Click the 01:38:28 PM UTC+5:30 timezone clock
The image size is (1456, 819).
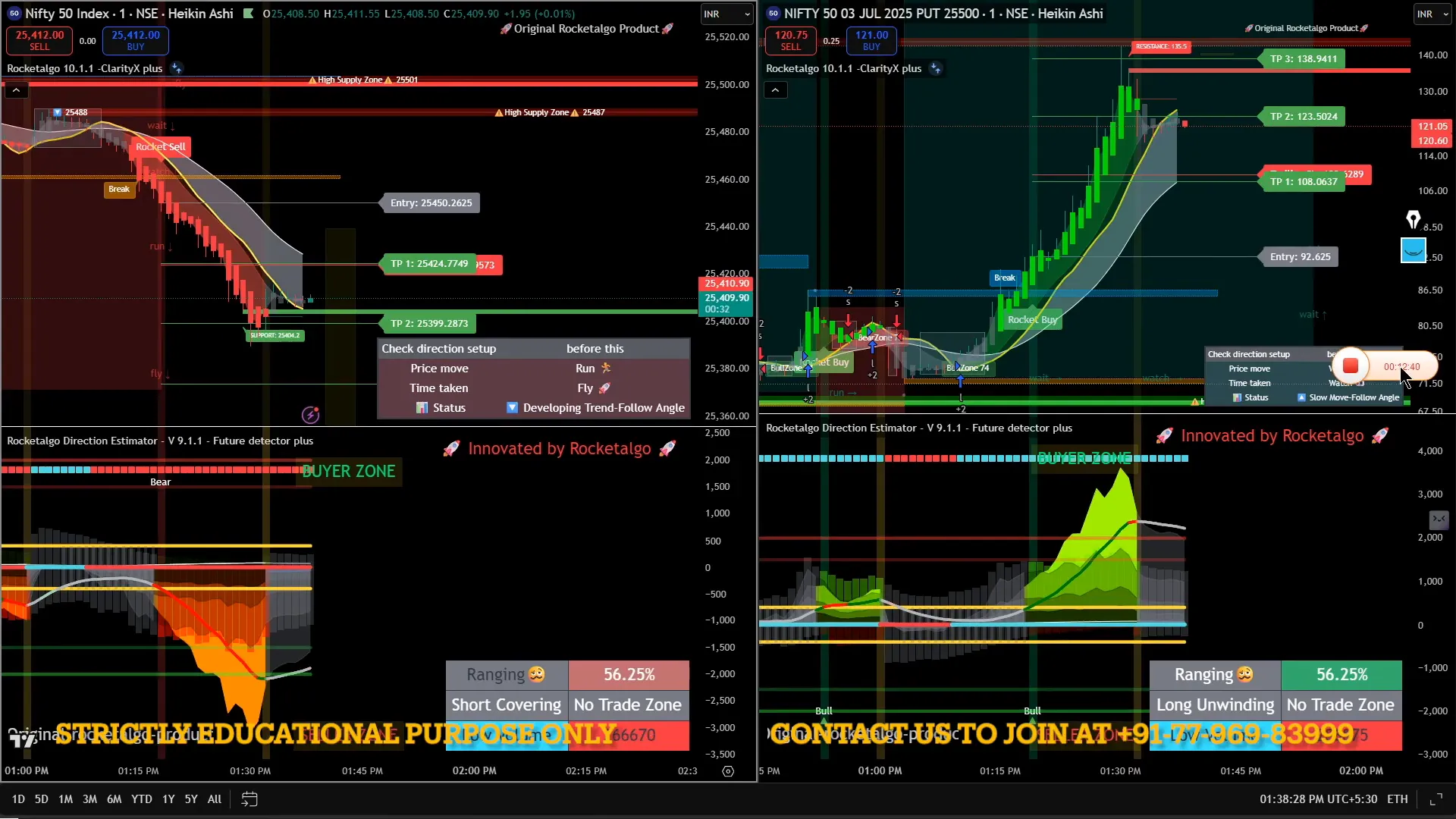[x=1318, y=799]
